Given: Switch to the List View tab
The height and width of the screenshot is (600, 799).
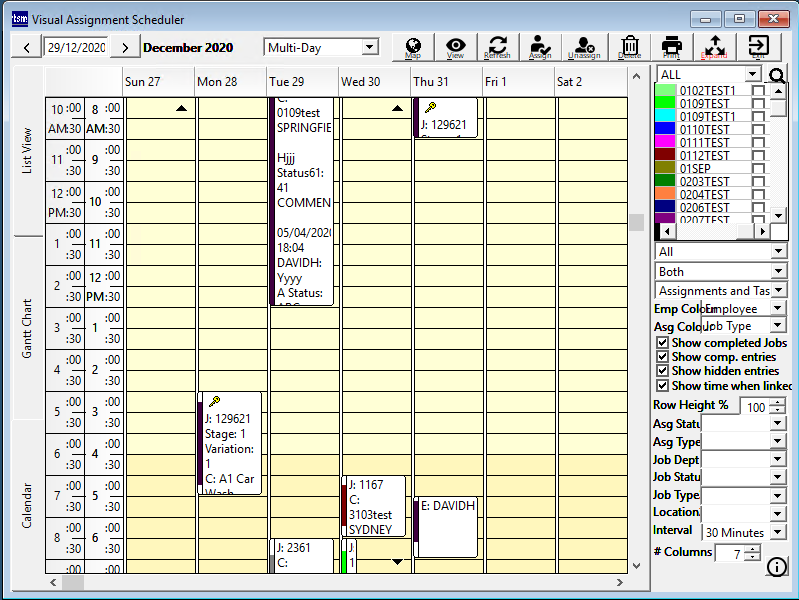Looking at the screenshot, I should pyautogui.click(x=27, y=150).
